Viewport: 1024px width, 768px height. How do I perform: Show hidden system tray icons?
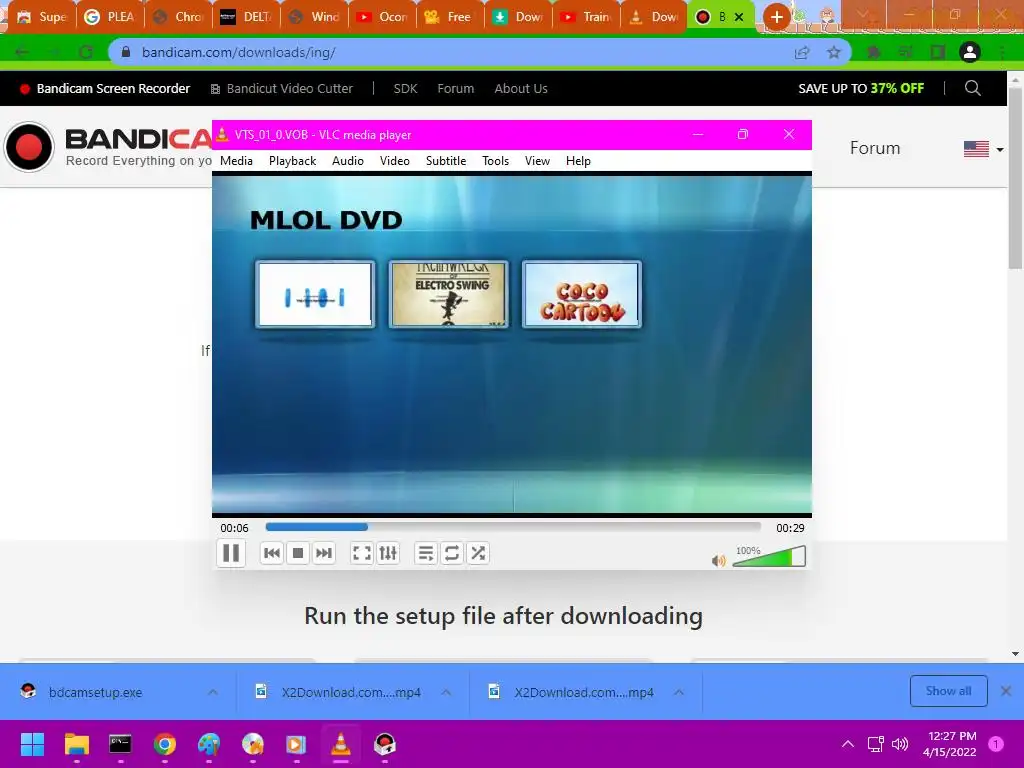point(848,744)
